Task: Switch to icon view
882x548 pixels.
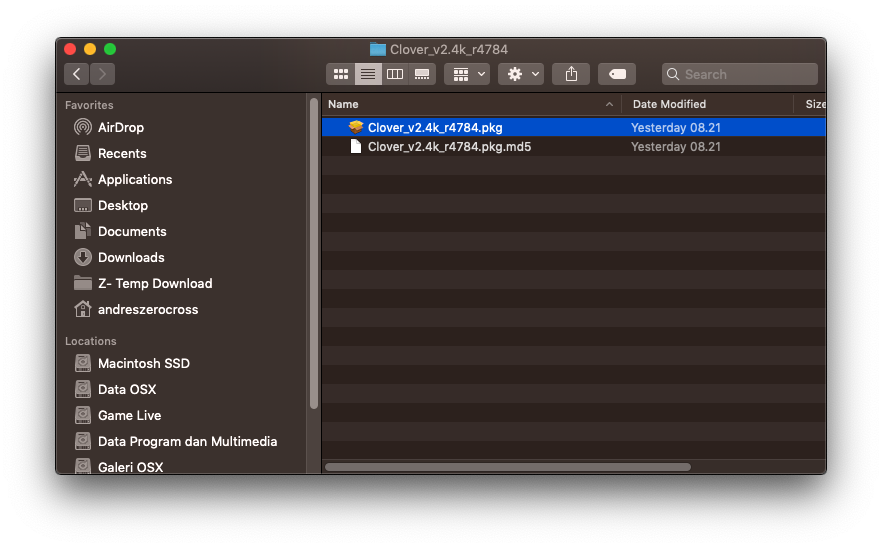Action: click(341, 74)
